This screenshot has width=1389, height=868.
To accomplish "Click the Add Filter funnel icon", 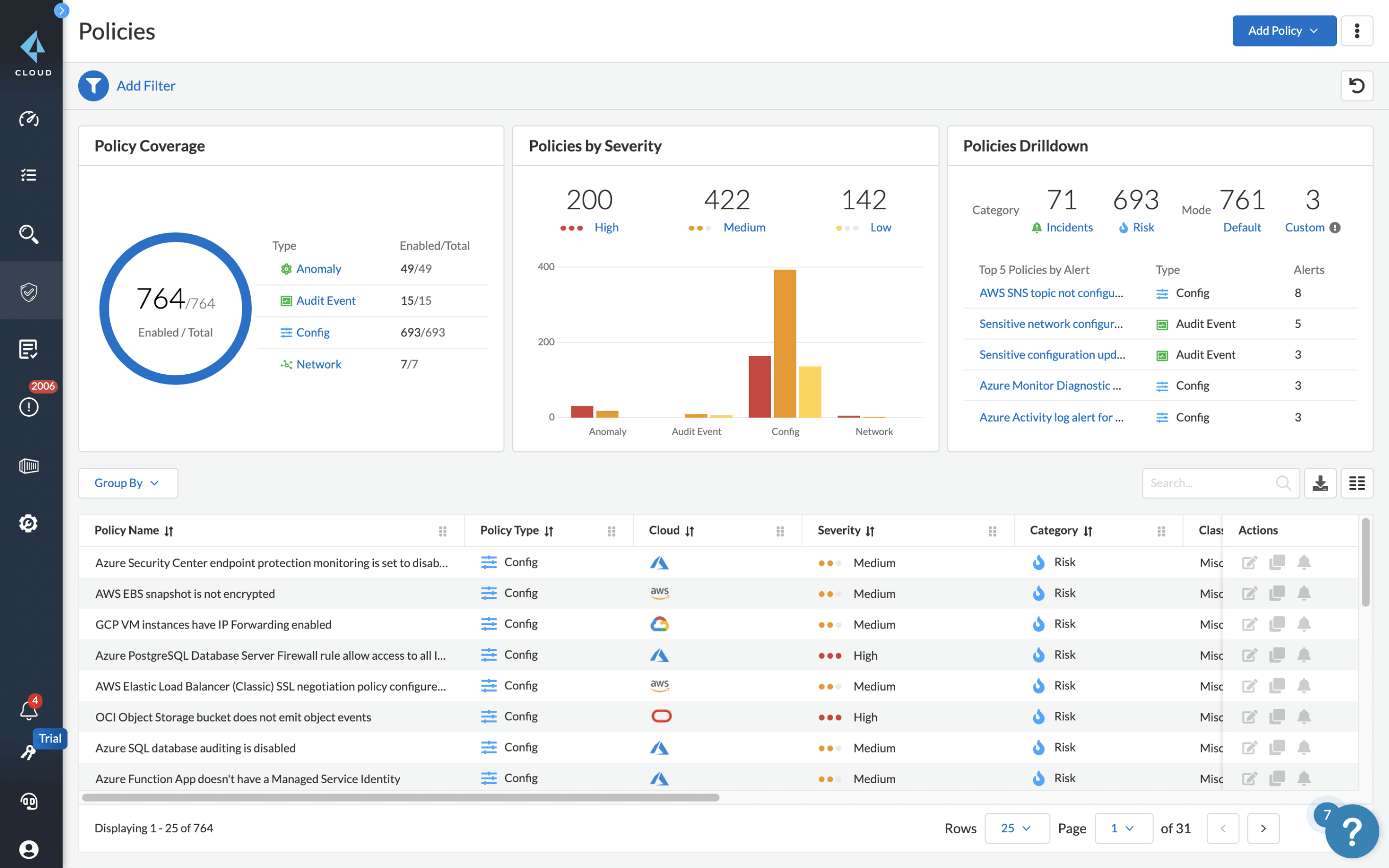I will coord(93,85).
